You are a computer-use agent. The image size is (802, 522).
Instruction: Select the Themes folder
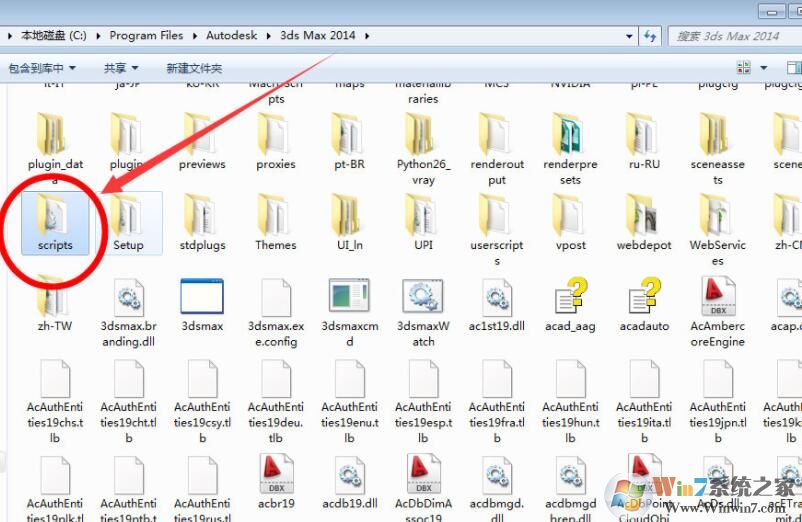[x=276, y=223]
